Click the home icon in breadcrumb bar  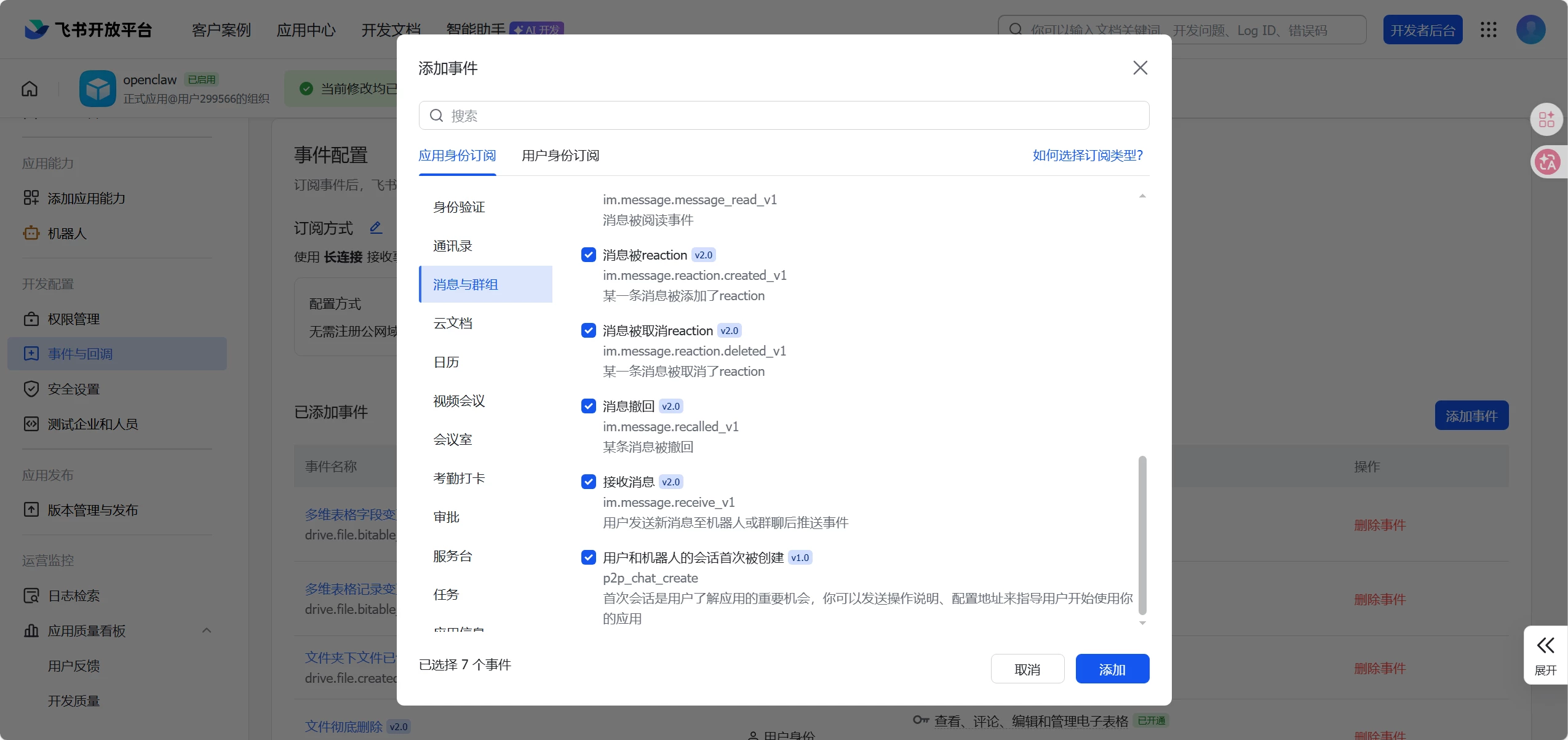30,89
